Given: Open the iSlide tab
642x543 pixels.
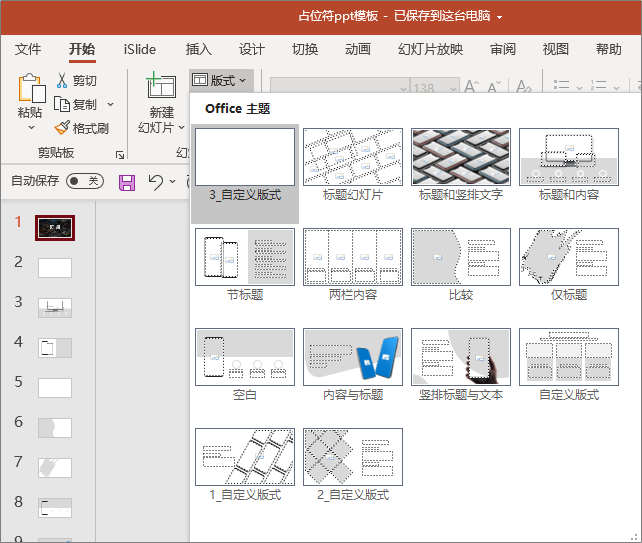Looking at the screenshot, I should tap(140, 49).
